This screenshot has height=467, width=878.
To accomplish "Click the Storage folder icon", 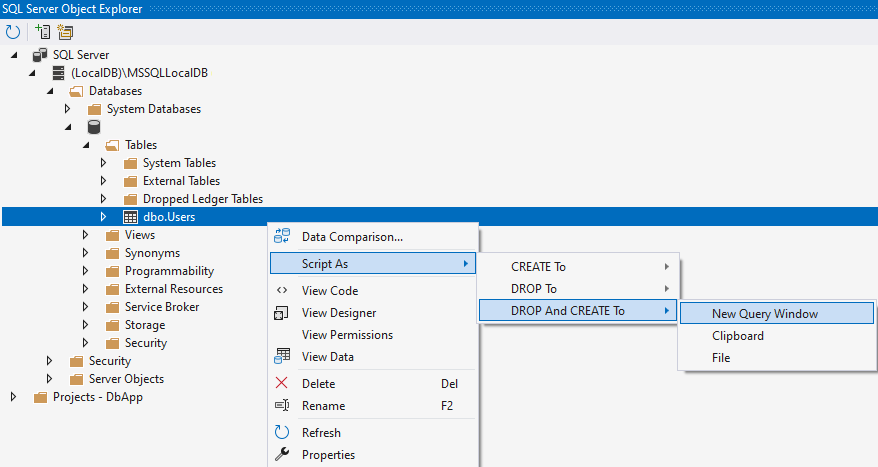I will point(112,325).
